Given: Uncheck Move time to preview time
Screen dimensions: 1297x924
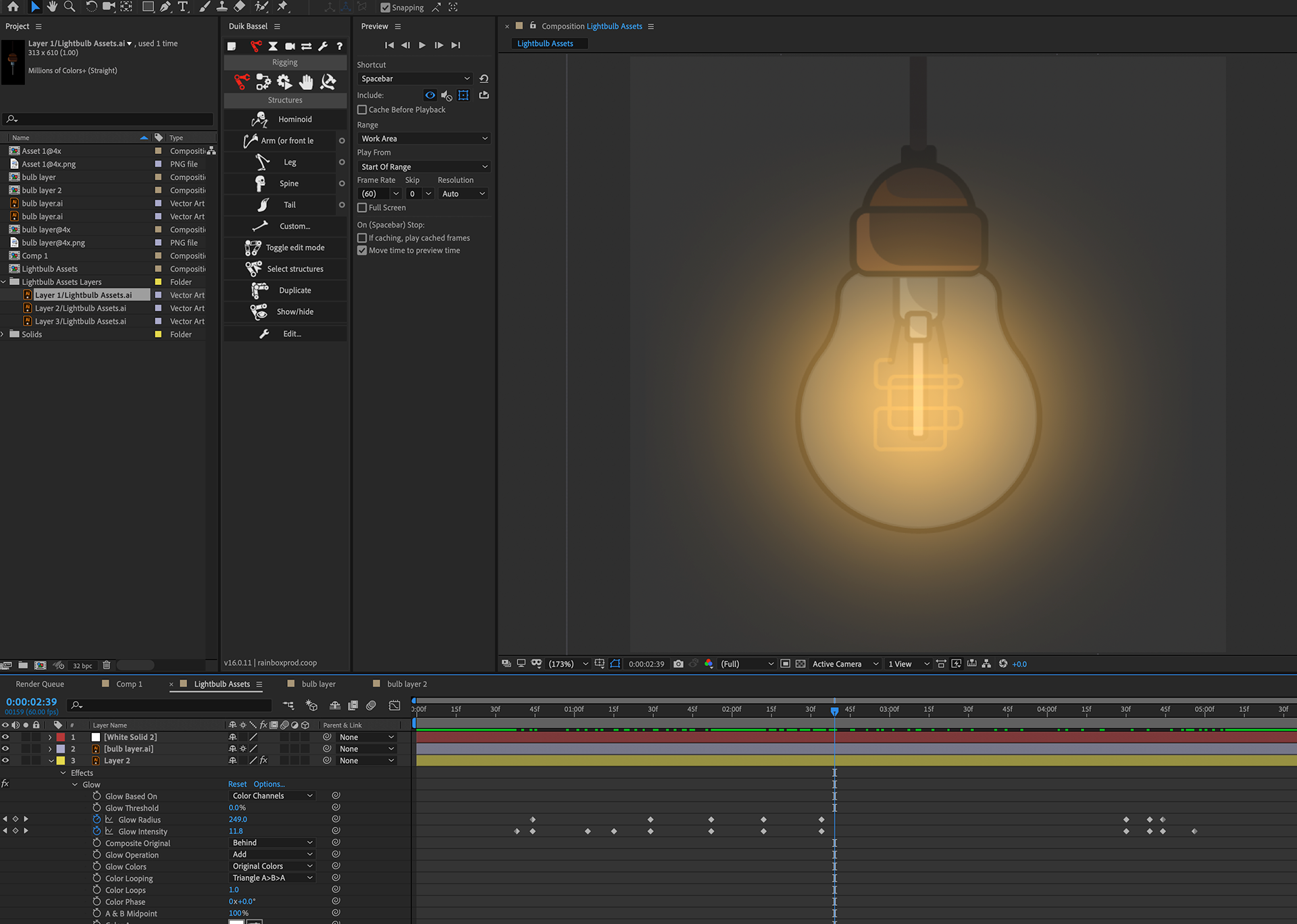Looking at the screenshot, I should pos(362,251).
